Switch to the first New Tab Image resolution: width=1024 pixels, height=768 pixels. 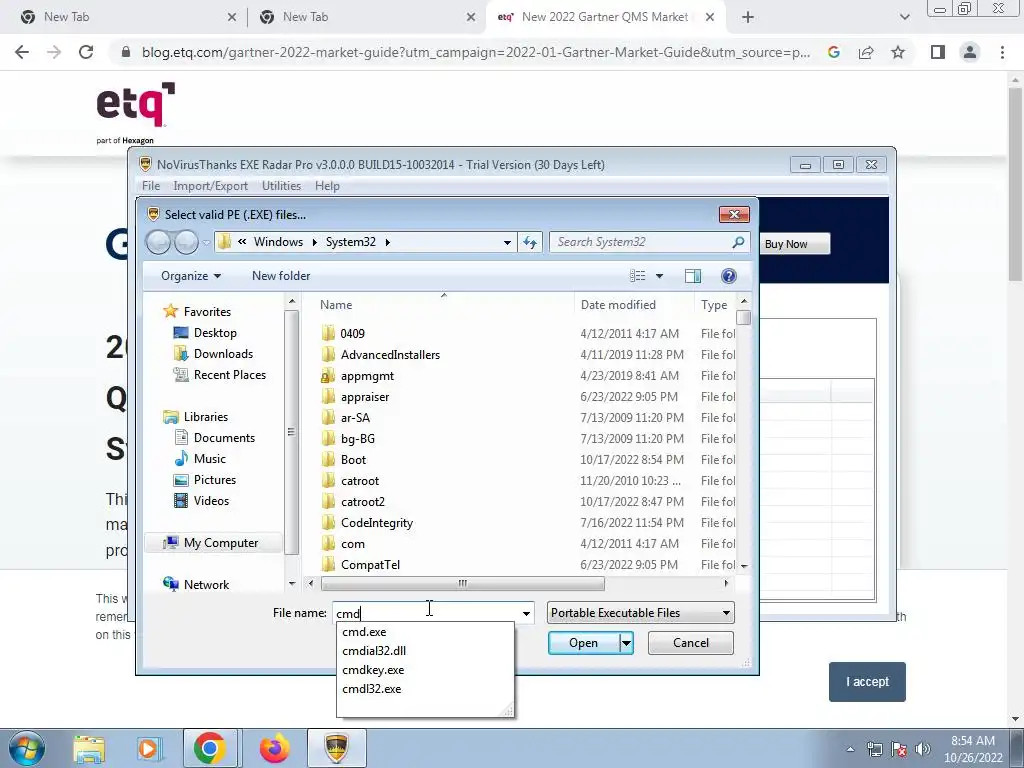pyautogui.click(x=124, y=17)
